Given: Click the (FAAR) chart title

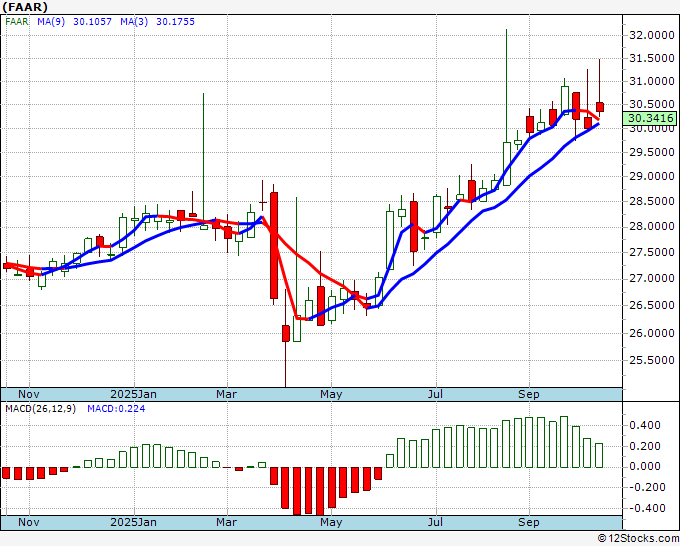Looking at the screenshot, I should click(x=25, y=7).
